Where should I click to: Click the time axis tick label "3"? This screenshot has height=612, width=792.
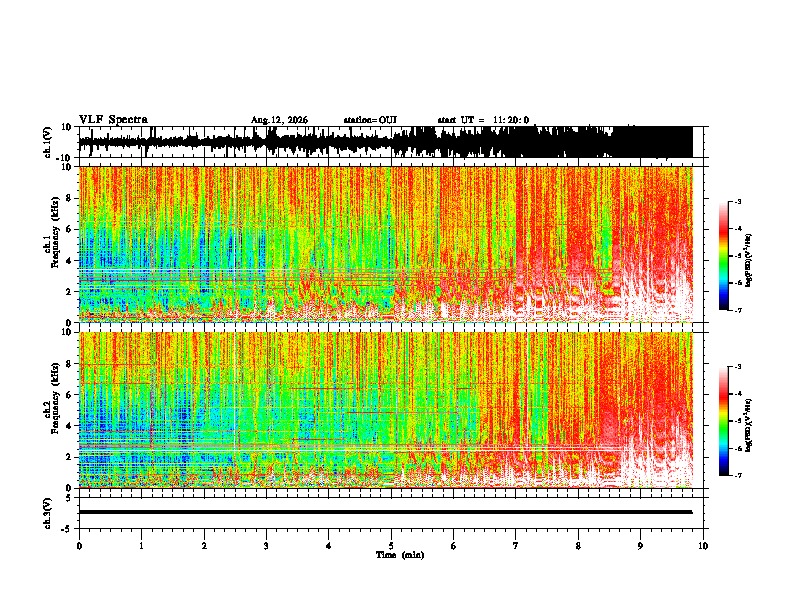[x=266, y=546]
